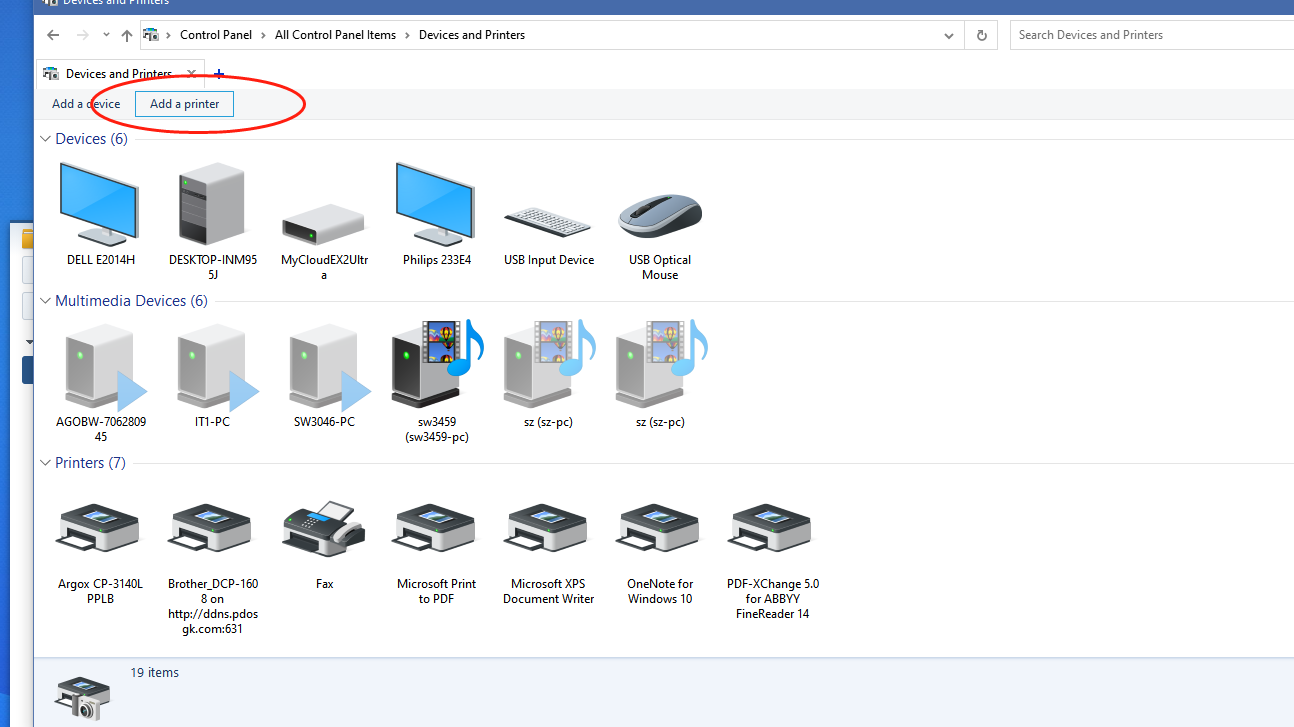Click Add a printer
This screenshot has height=727, width=1294.
point(184,104)
